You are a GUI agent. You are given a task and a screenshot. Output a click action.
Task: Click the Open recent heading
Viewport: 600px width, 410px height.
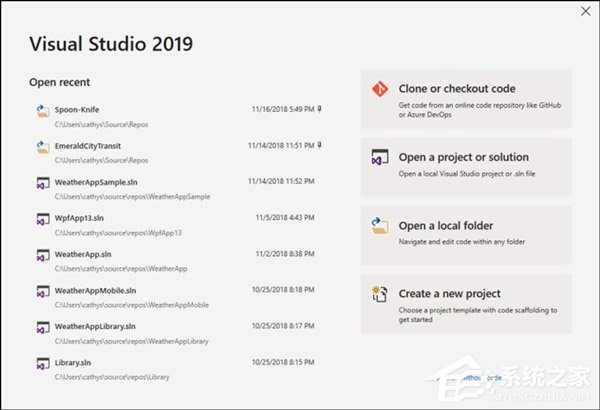(x=59, y=82)
